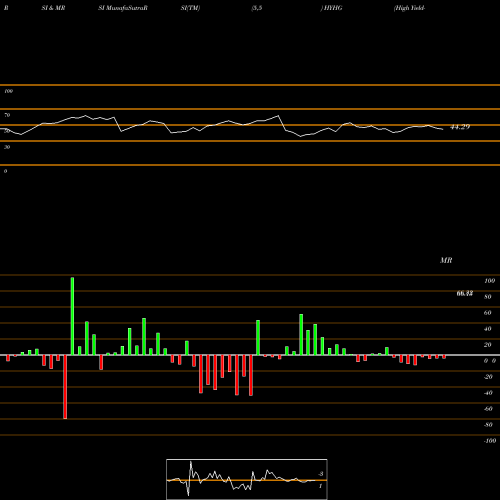Image resolution: width=500 pixels, height=500 pixels.
Task: Click the '(High Yield-' title text
Action: (x=409, y=8)
